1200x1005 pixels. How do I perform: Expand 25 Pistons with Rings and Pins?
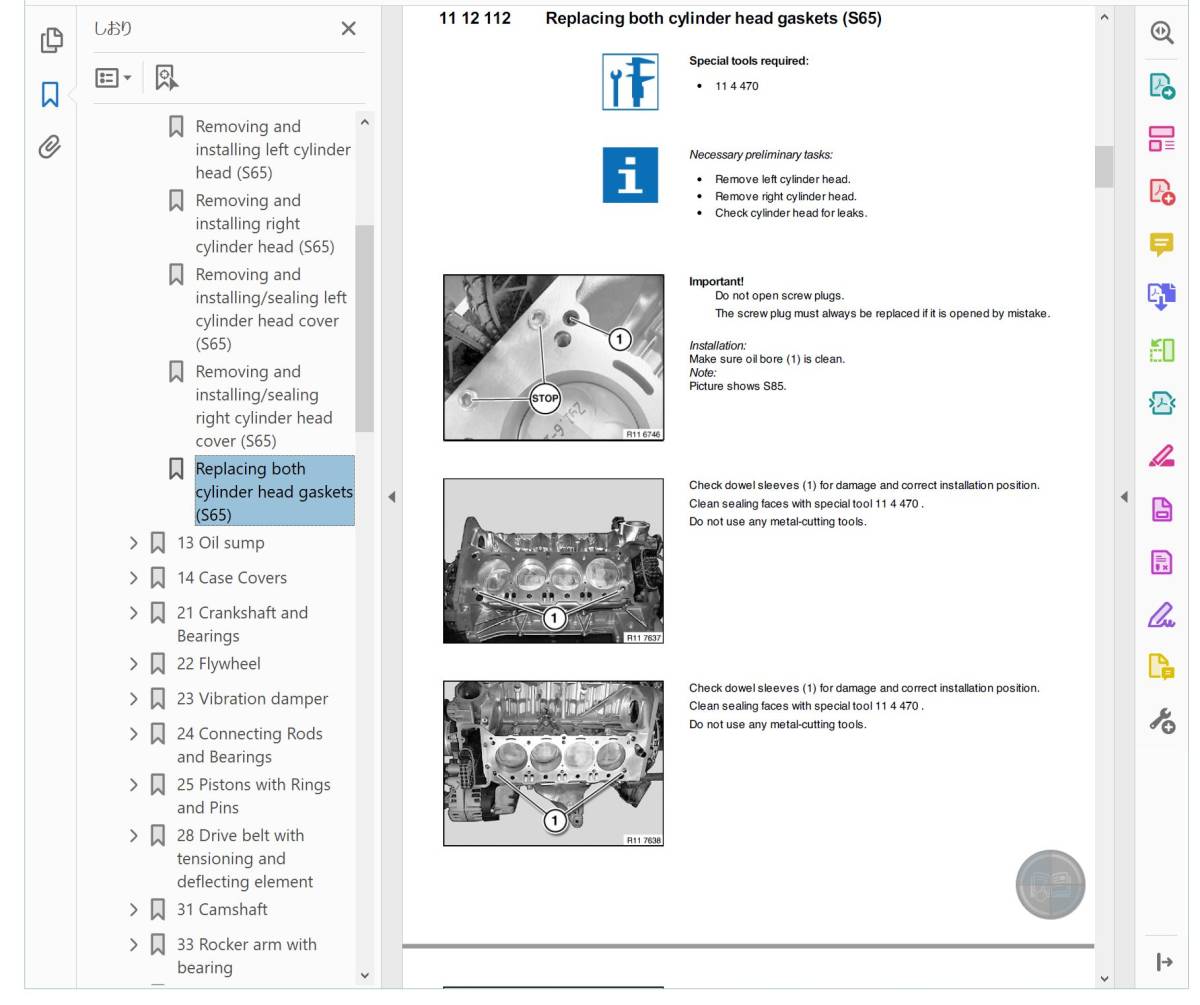pyautogui.click(x=134, y=785)
